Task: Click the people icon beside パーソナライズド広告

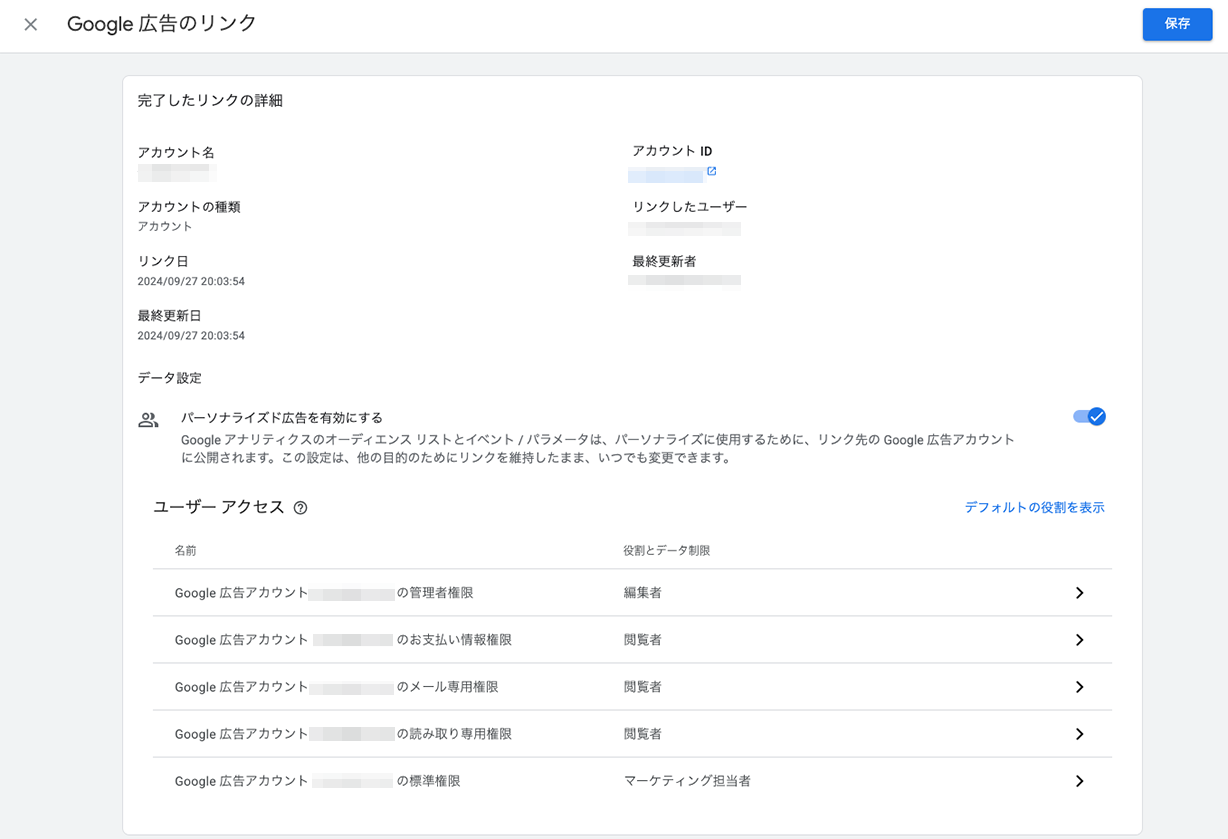Action: [x=148, y=420]
